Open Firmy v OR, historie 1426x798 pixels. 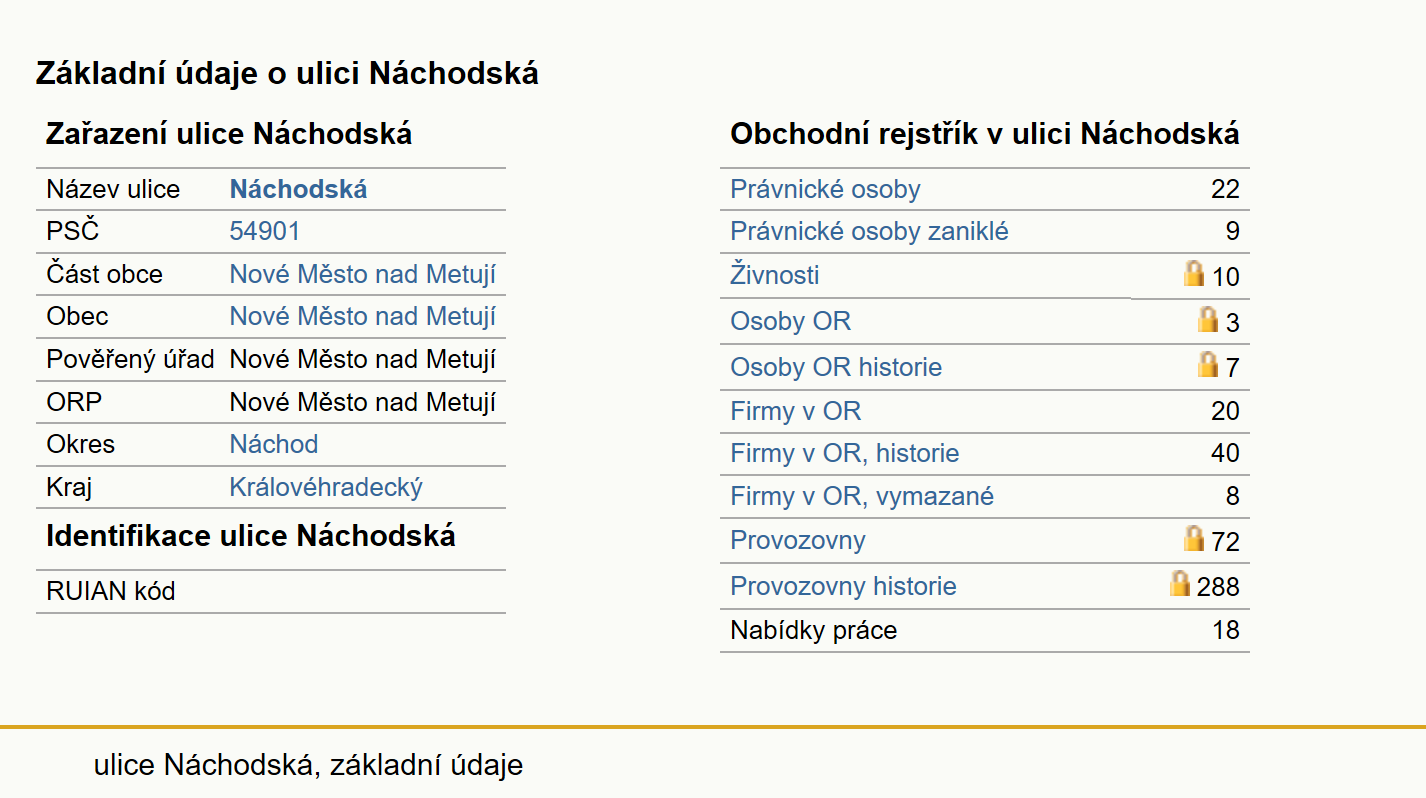[844, 453]
